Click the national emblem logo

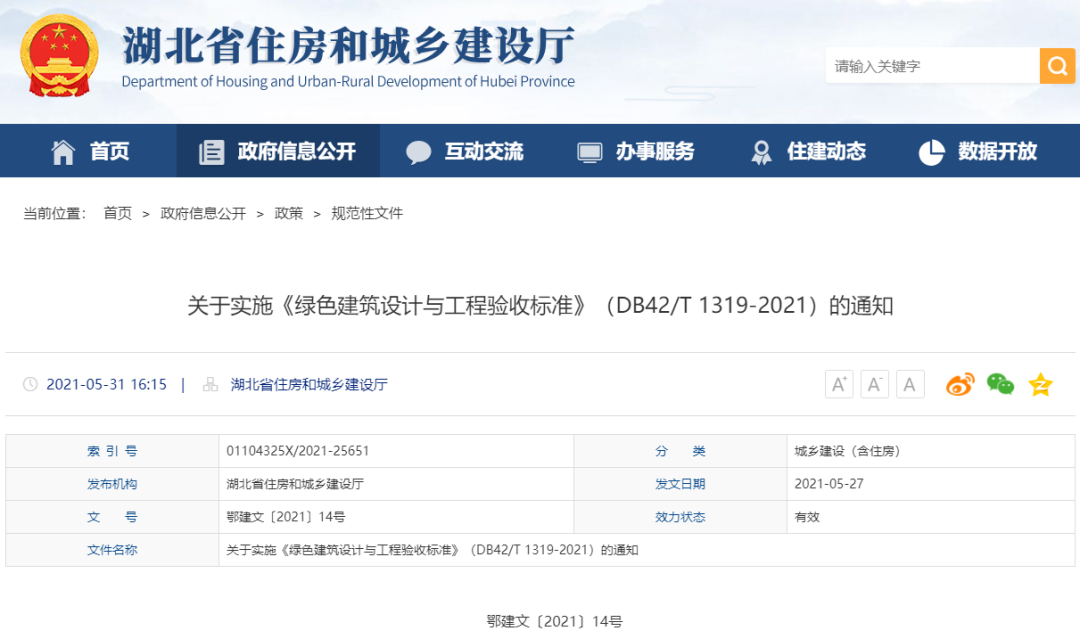[x=59, y=56]
